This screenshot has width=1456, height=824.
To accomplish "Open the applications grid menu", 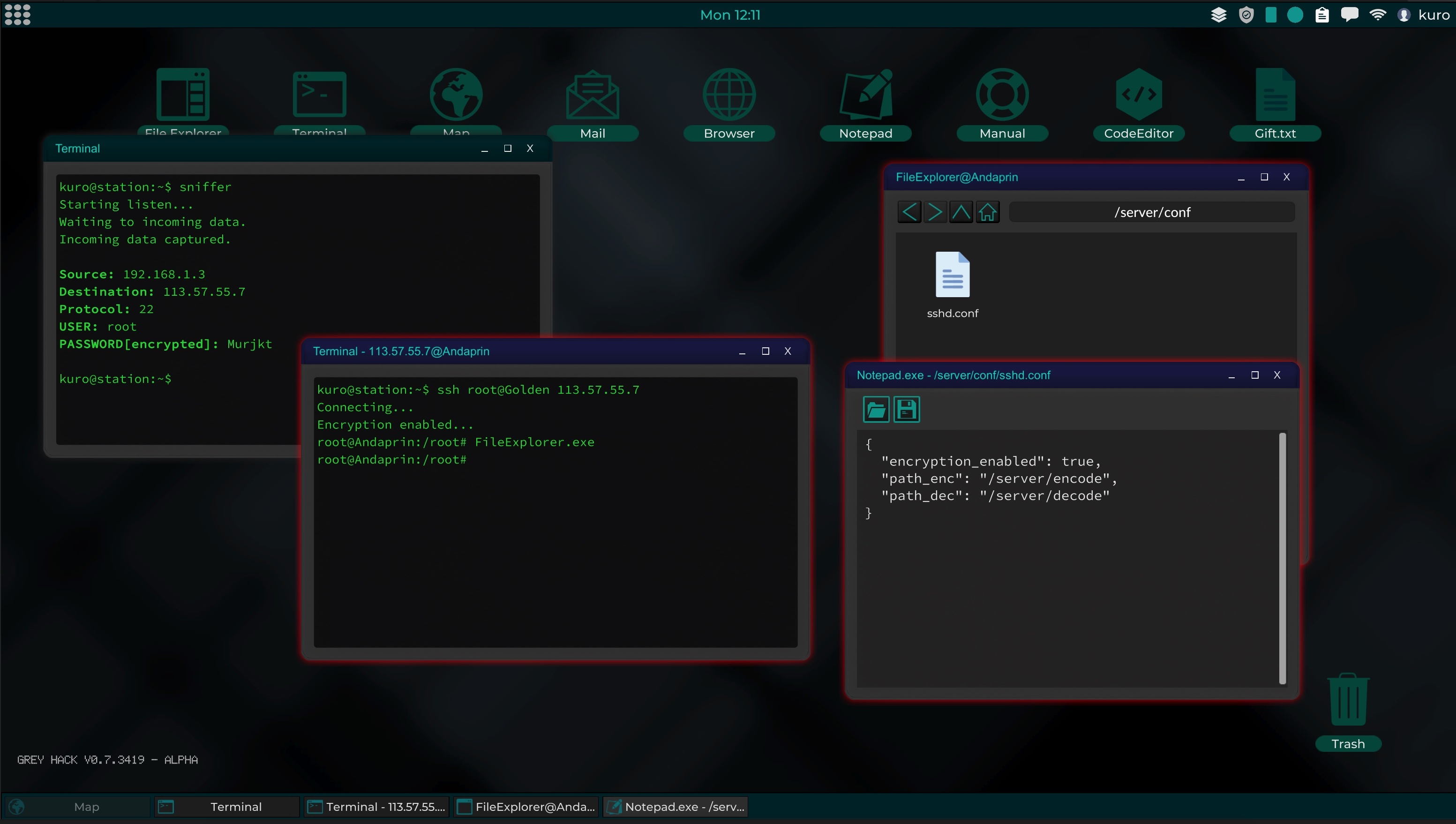I will tap(17, 15).
